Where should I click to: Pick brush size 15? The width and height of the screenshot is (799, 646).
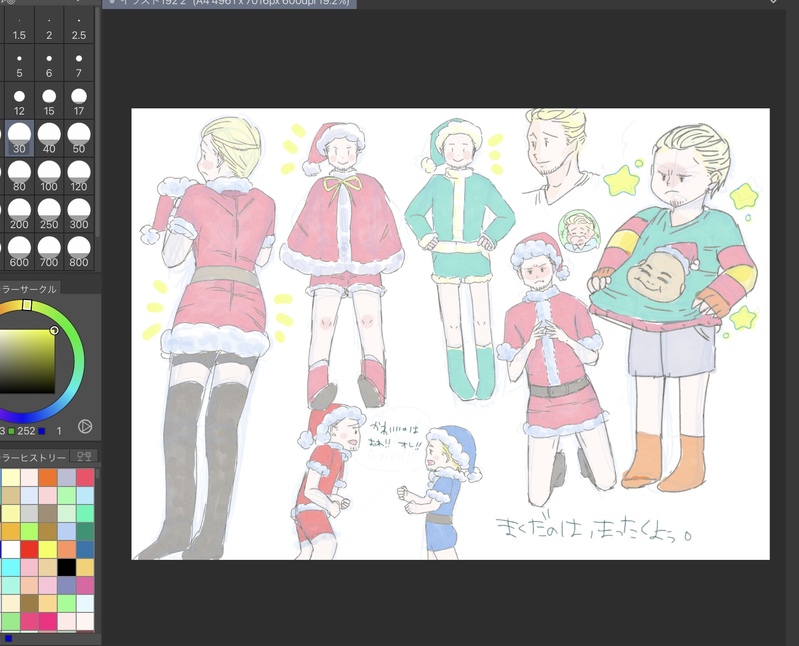point(49,101)
